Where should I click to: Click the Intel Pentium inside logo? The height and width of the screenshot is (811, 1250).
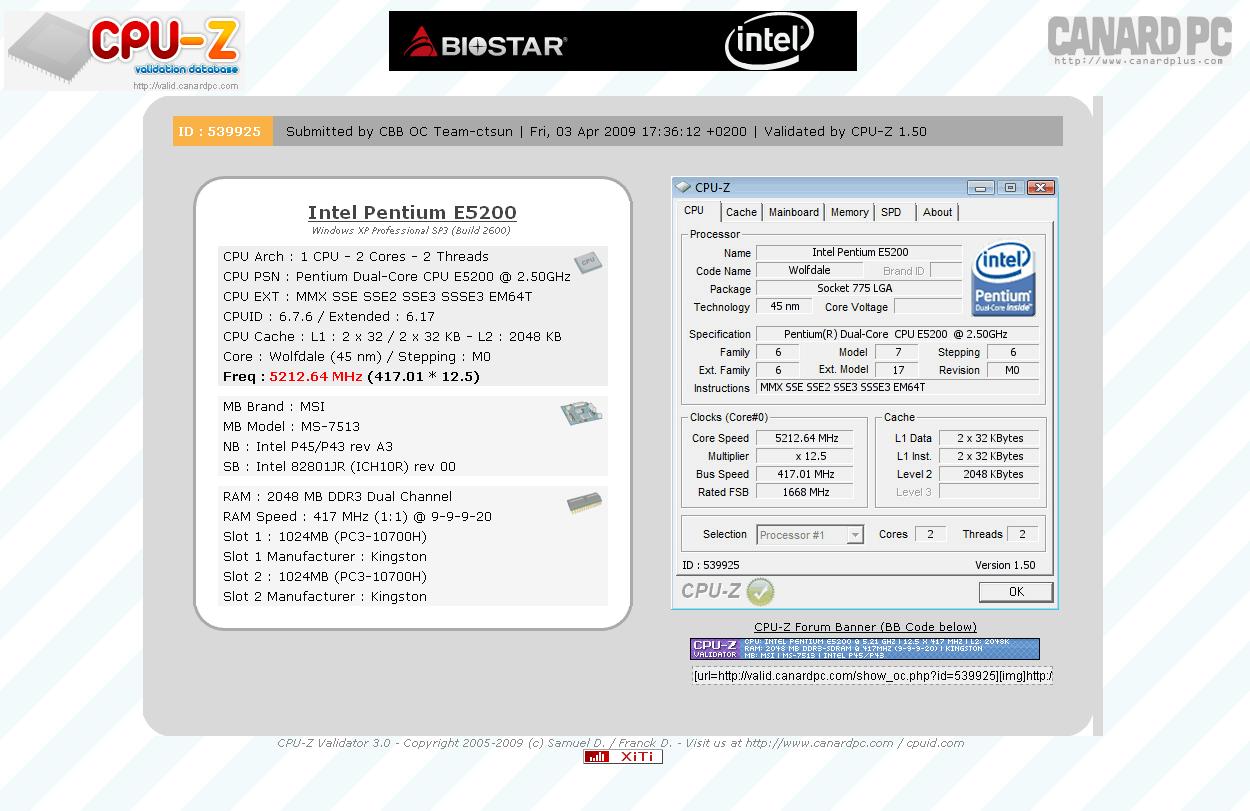point(1003,280)
